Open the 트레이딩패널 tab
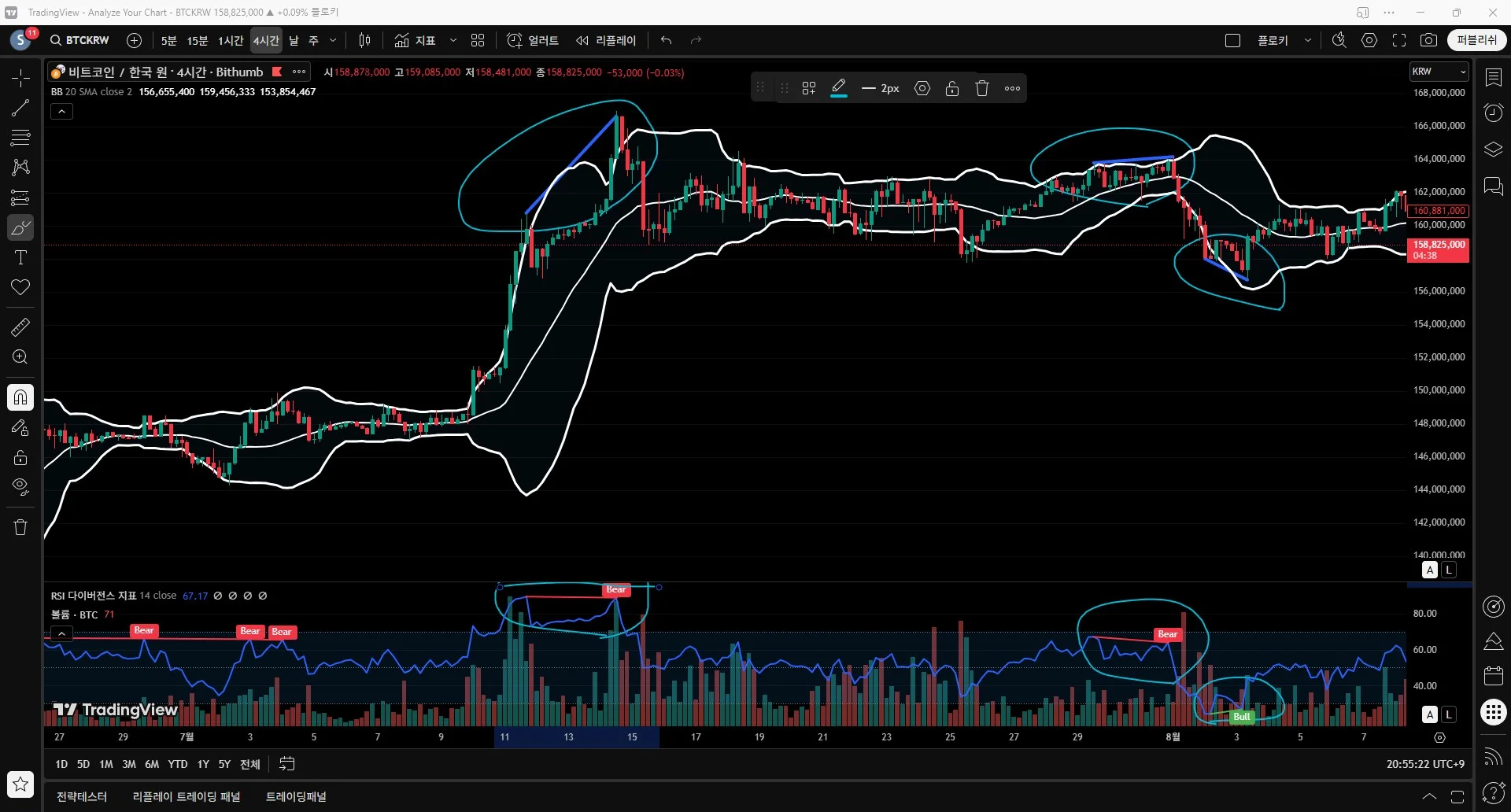This screenshot has height=812, width=1511. (x=296, y=796)
